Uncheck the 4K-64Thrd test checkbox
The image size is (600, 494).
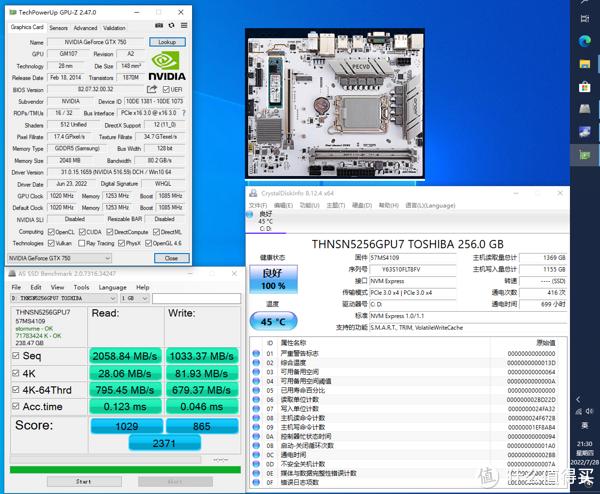16,390
